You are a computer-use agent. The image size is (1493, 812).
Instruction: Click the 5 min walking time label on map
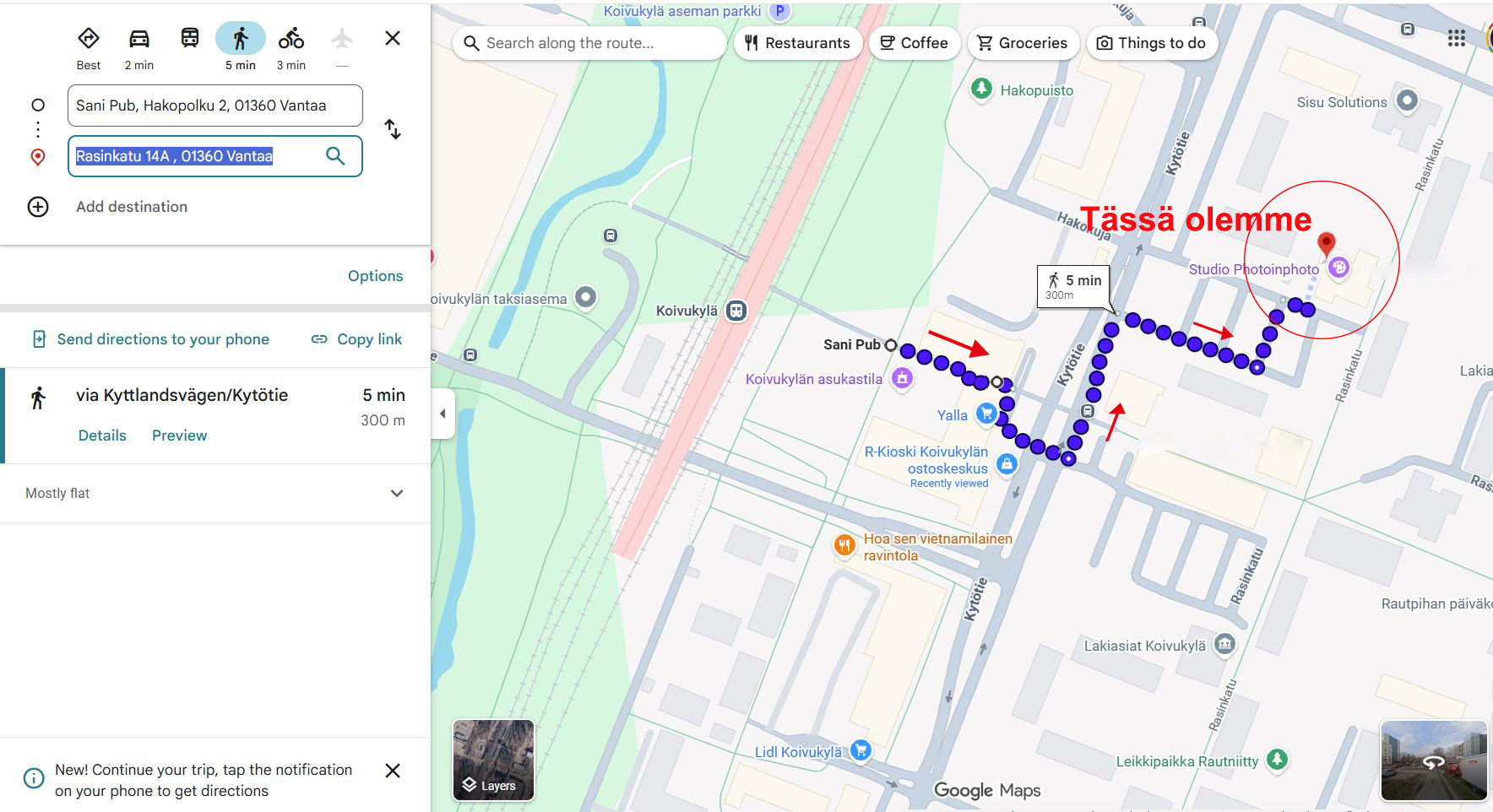(1074, 286)
